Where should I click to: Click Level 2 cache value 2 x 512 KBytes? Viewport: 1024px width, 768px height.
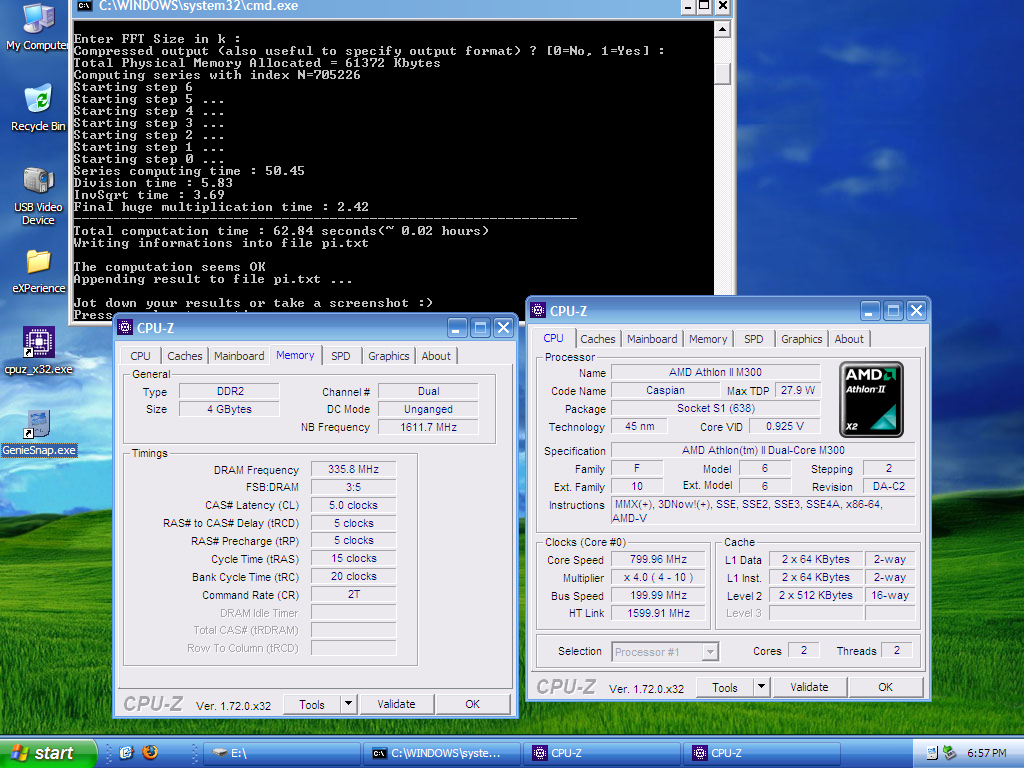coord(816,596)
